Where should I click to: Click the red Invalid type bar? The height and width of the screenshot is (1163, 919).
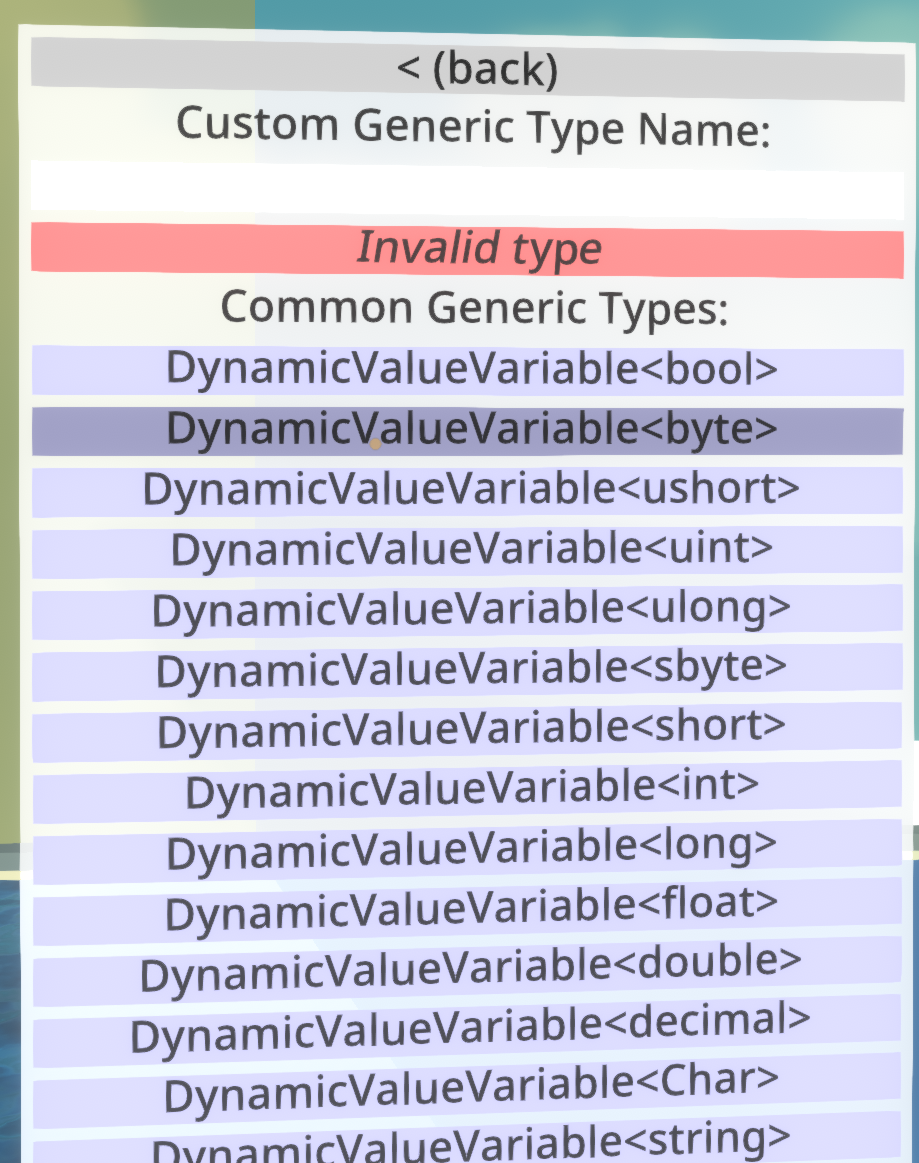[467, 251]
